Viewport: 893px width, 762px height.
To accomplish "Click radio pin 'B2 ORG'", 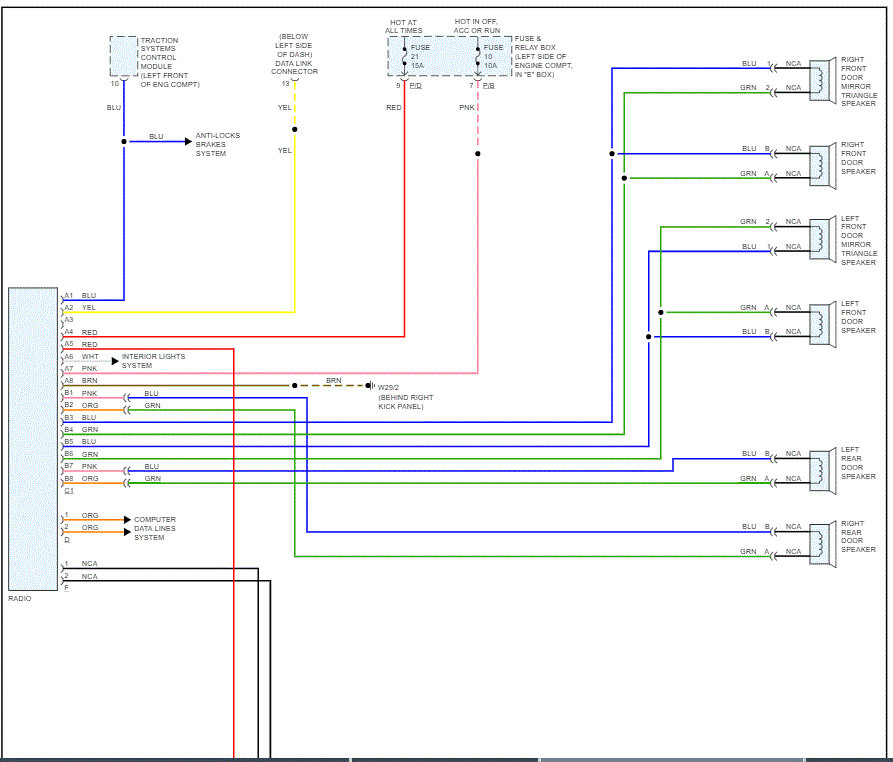I will tap(81, 405).
